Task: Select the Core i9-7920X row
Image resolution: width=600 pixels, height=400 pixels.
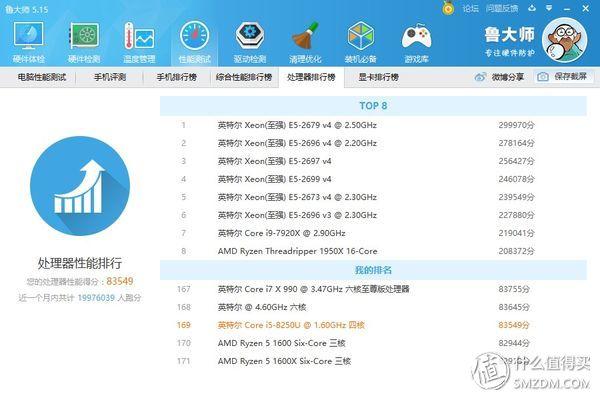Action: 373,233
